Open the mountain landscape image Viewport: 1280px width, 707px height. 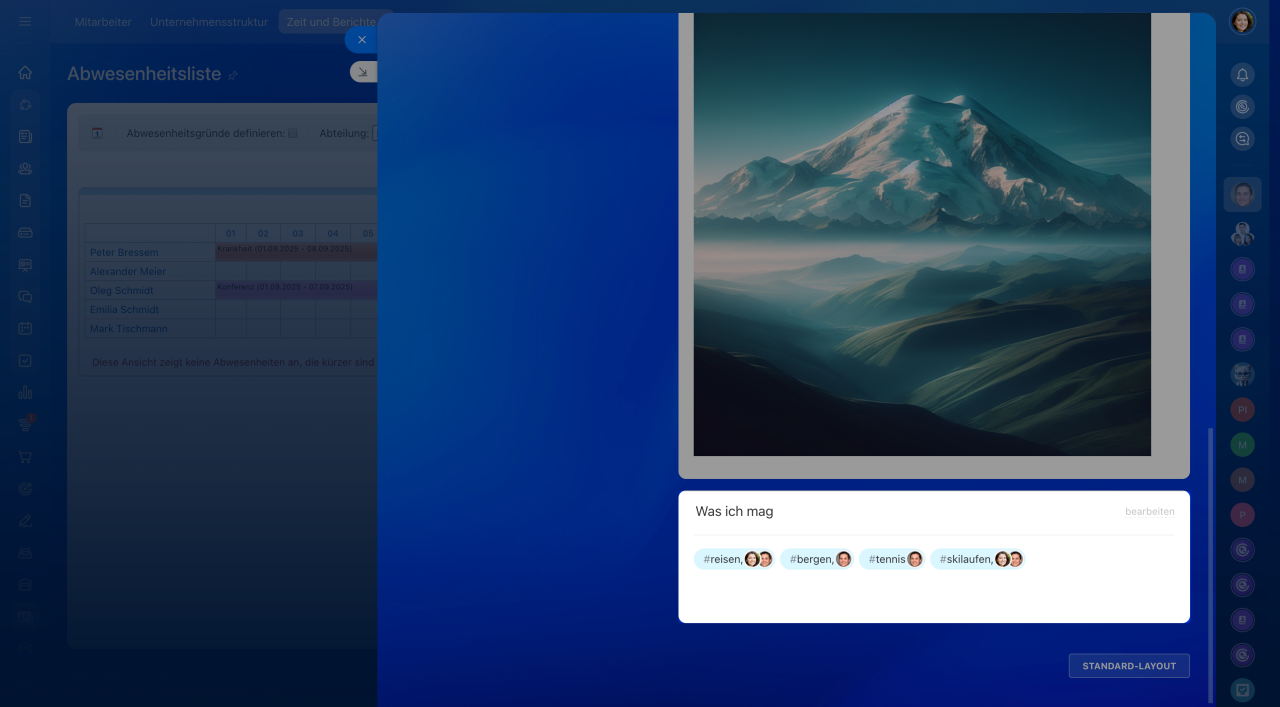(922, 234)
